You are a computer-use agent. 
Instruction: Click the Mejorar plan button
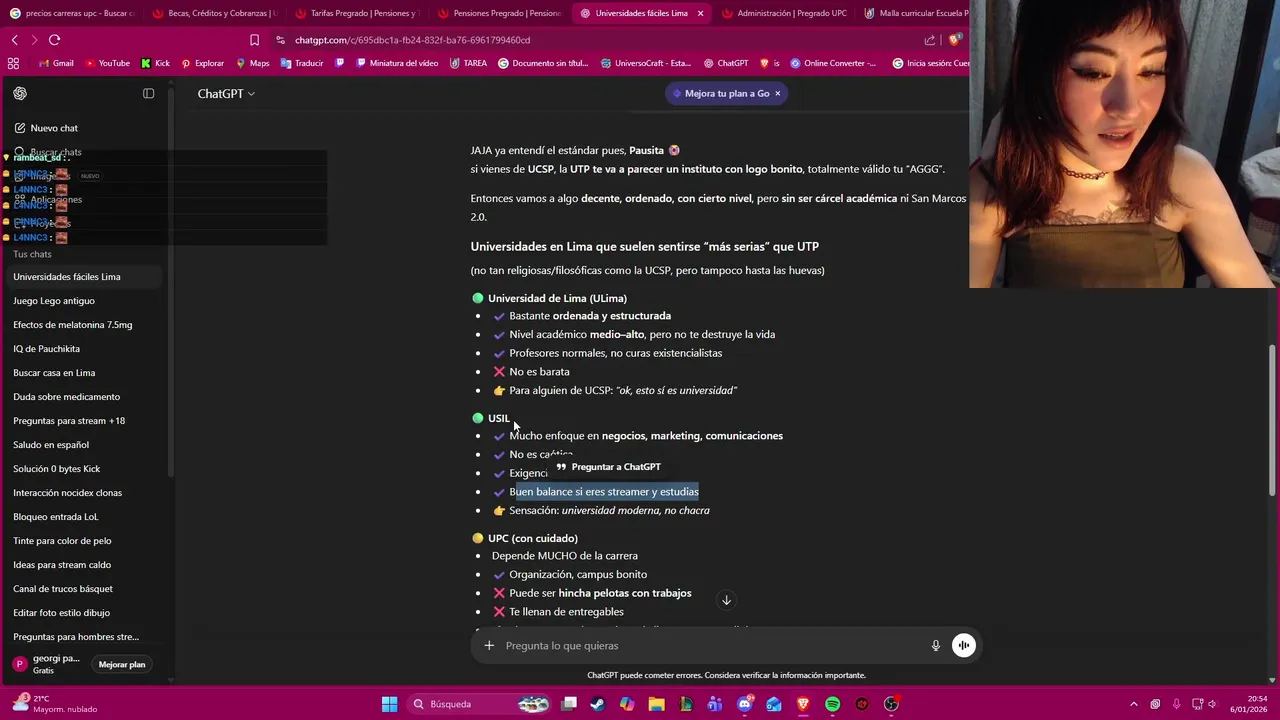click(122, 664)
